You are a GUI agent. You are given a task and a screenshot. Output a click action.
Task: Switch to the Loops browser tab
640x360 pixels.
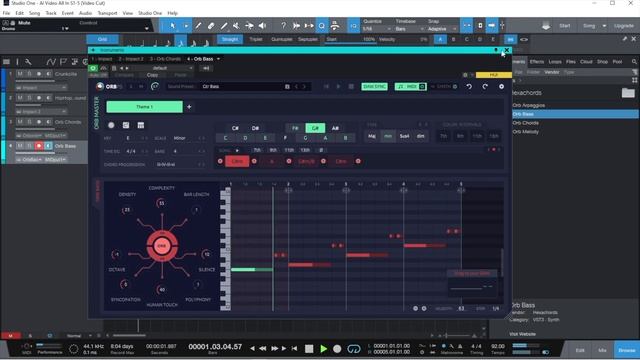(555, 62)
